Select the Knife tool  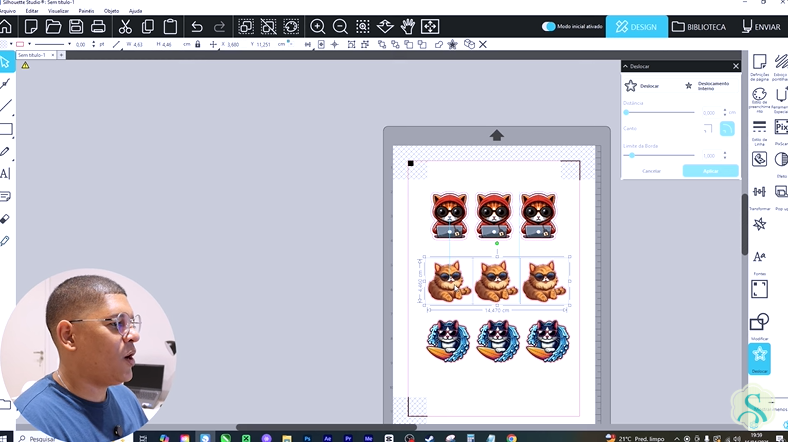(x=5, y=241)
